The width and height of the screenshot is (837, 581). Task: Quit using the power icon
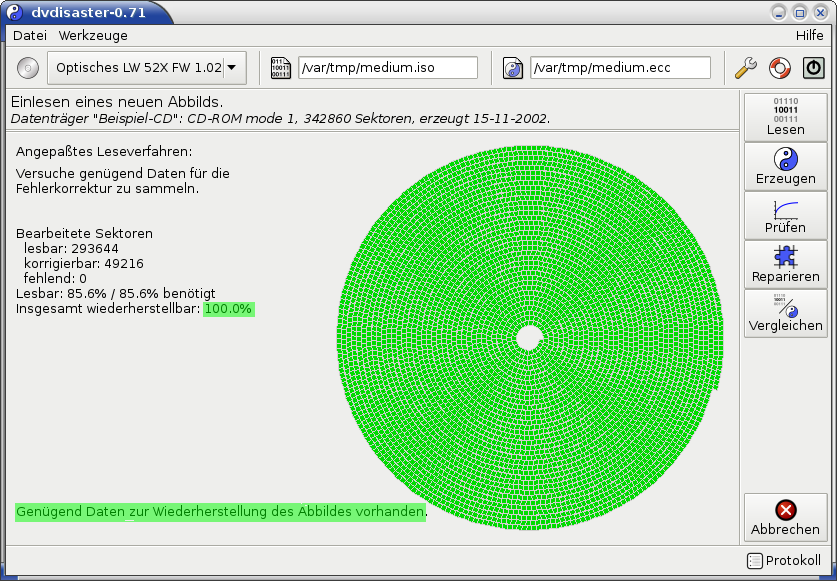pos(814,68)
